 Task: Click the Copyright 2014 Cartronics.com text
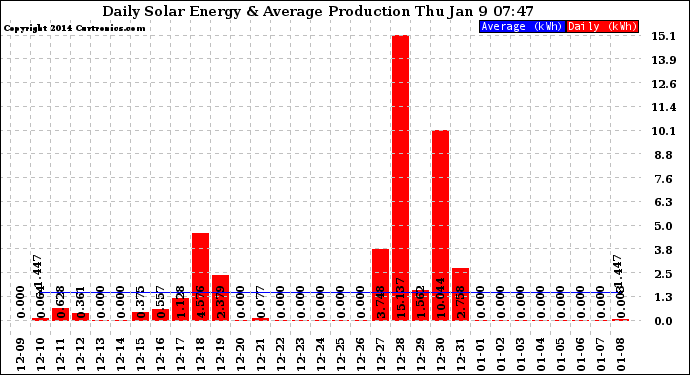point(74,29)
